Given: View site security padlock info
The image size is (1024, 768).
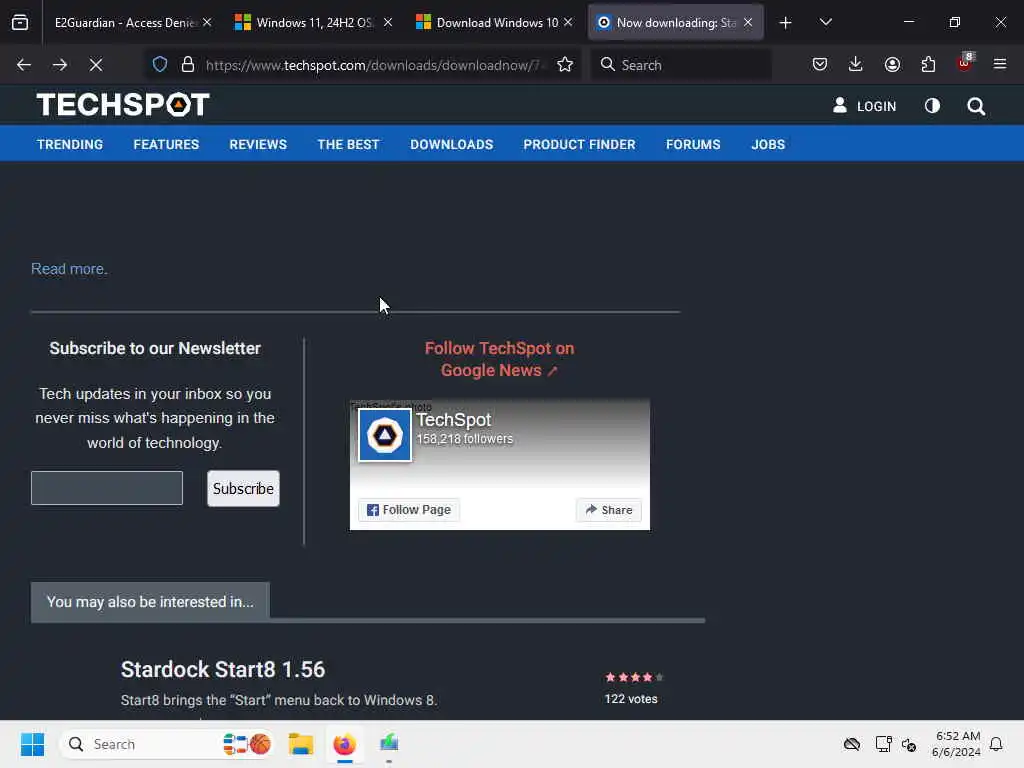Looking at the screenshot, I should pyautogui.click(x=188, y=64).
